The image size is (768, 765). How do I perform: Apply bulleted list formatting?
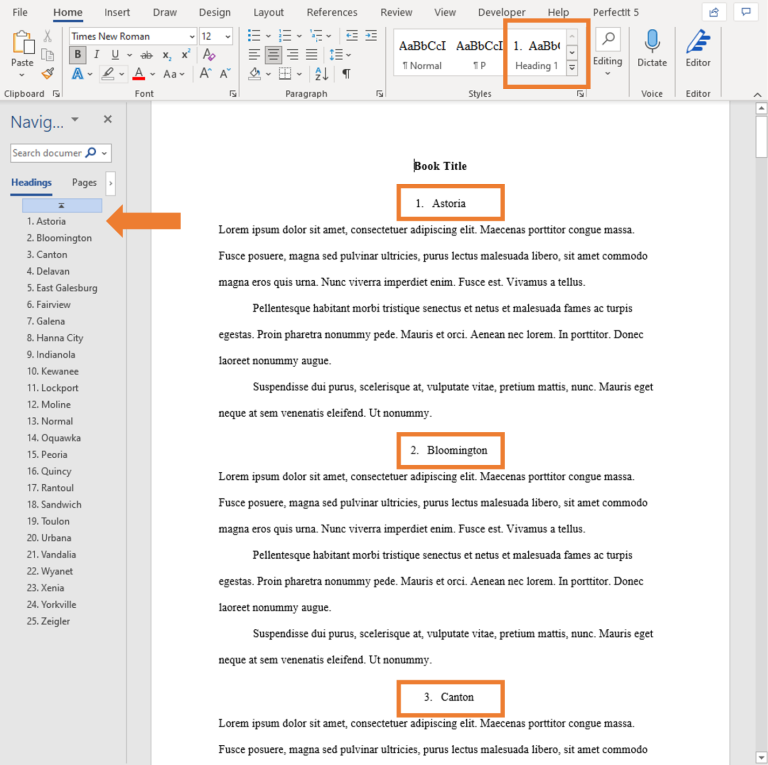[254, 36]
